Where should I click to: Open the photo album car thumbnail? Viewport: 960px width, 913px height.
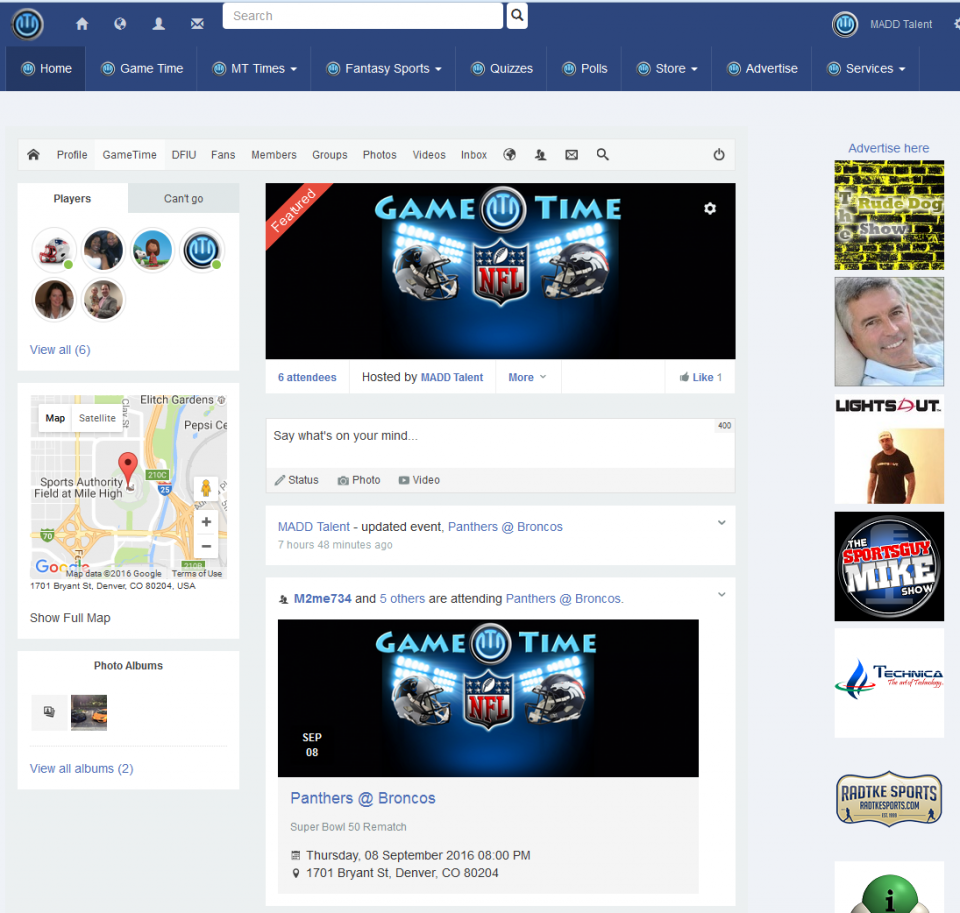click(x=89, y=712)
